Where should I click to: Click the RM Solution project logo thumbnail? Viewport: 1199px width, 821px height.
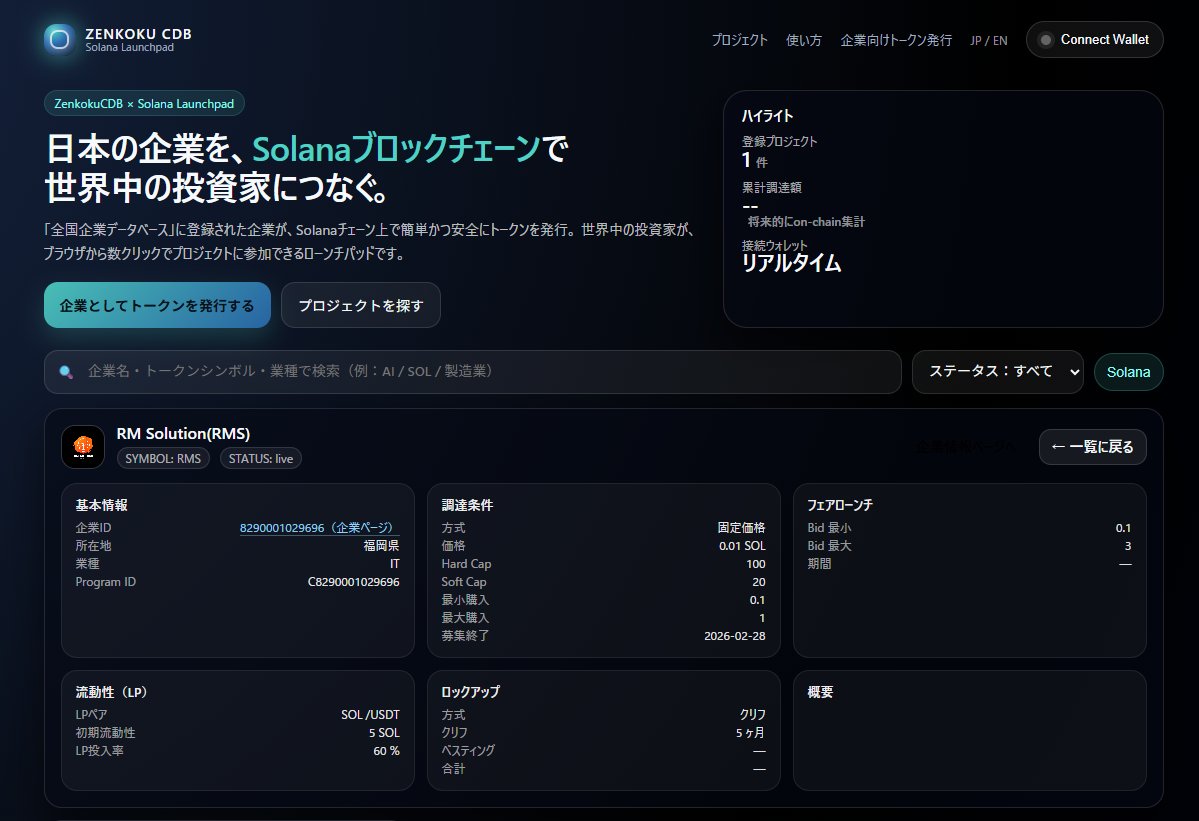[83, 446]
